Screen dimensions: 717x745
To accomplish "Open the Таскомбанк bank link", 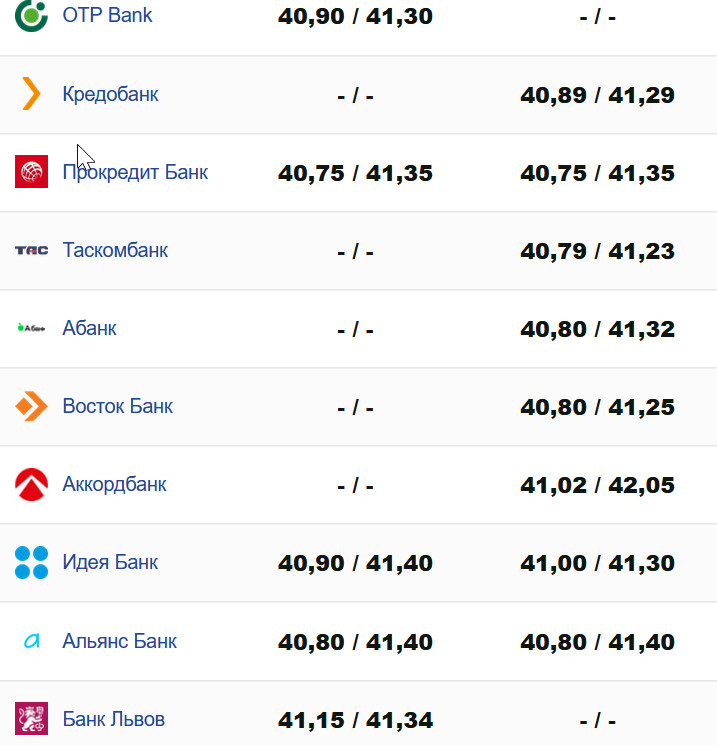I will coord(115,250).
